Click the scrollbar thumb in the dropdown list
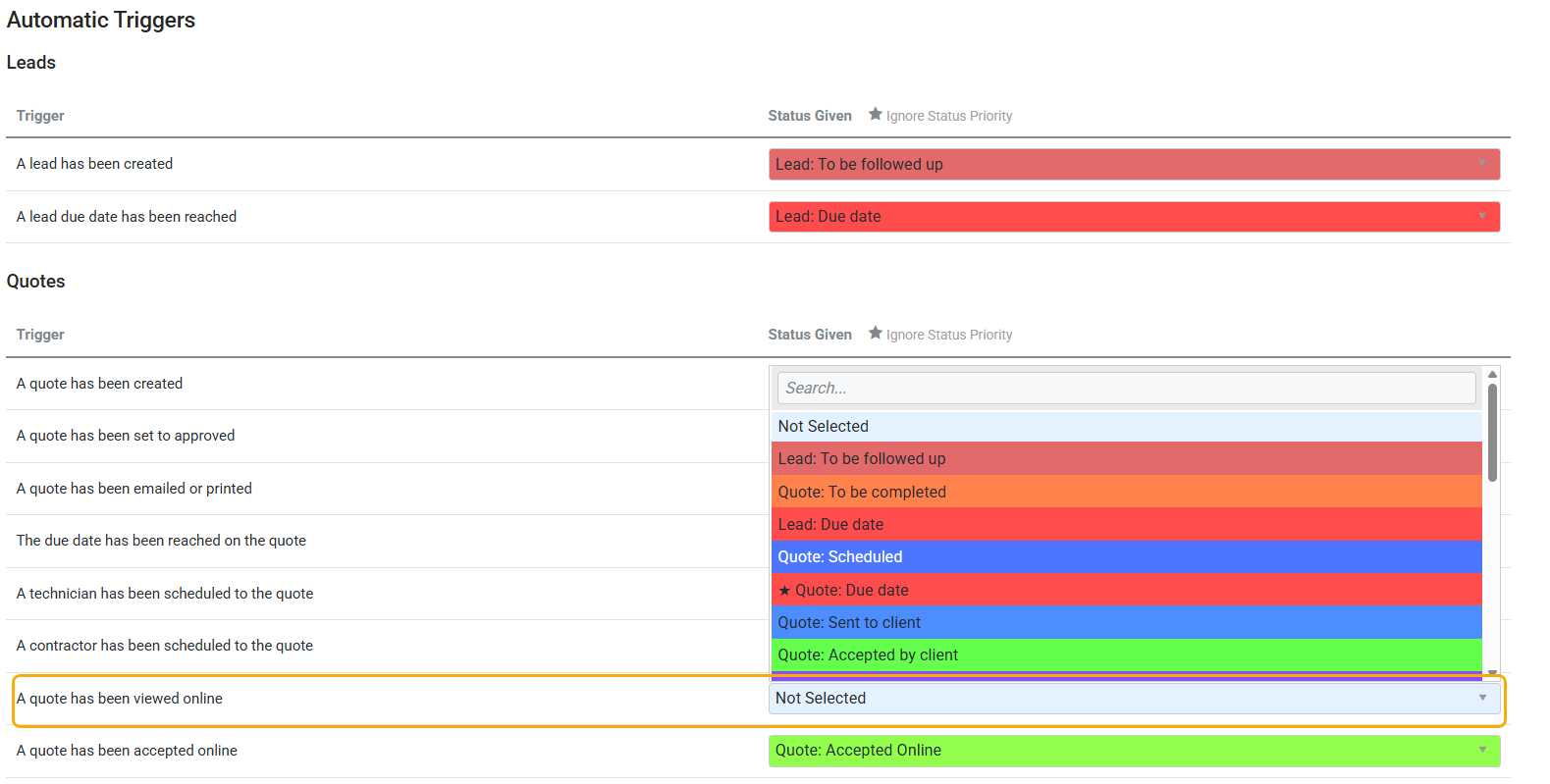1550x784 pixels. coord(1492,432)
